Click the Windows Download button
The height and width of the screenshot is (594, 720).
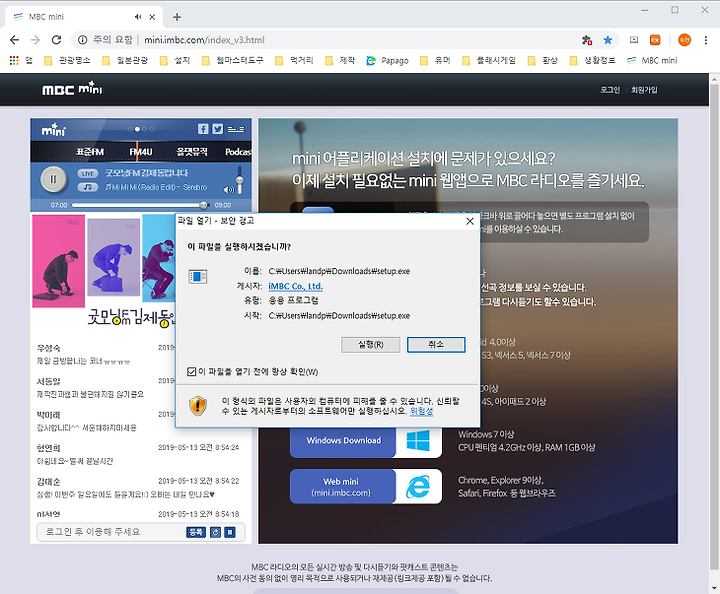(x=343, y=440)
